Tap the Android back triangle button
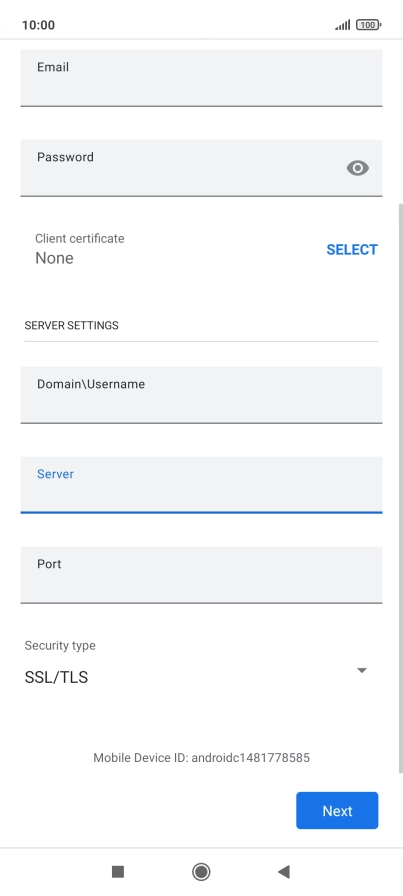Image resolution: width=403 pixels, height=896 pixels. click(284, 871)
